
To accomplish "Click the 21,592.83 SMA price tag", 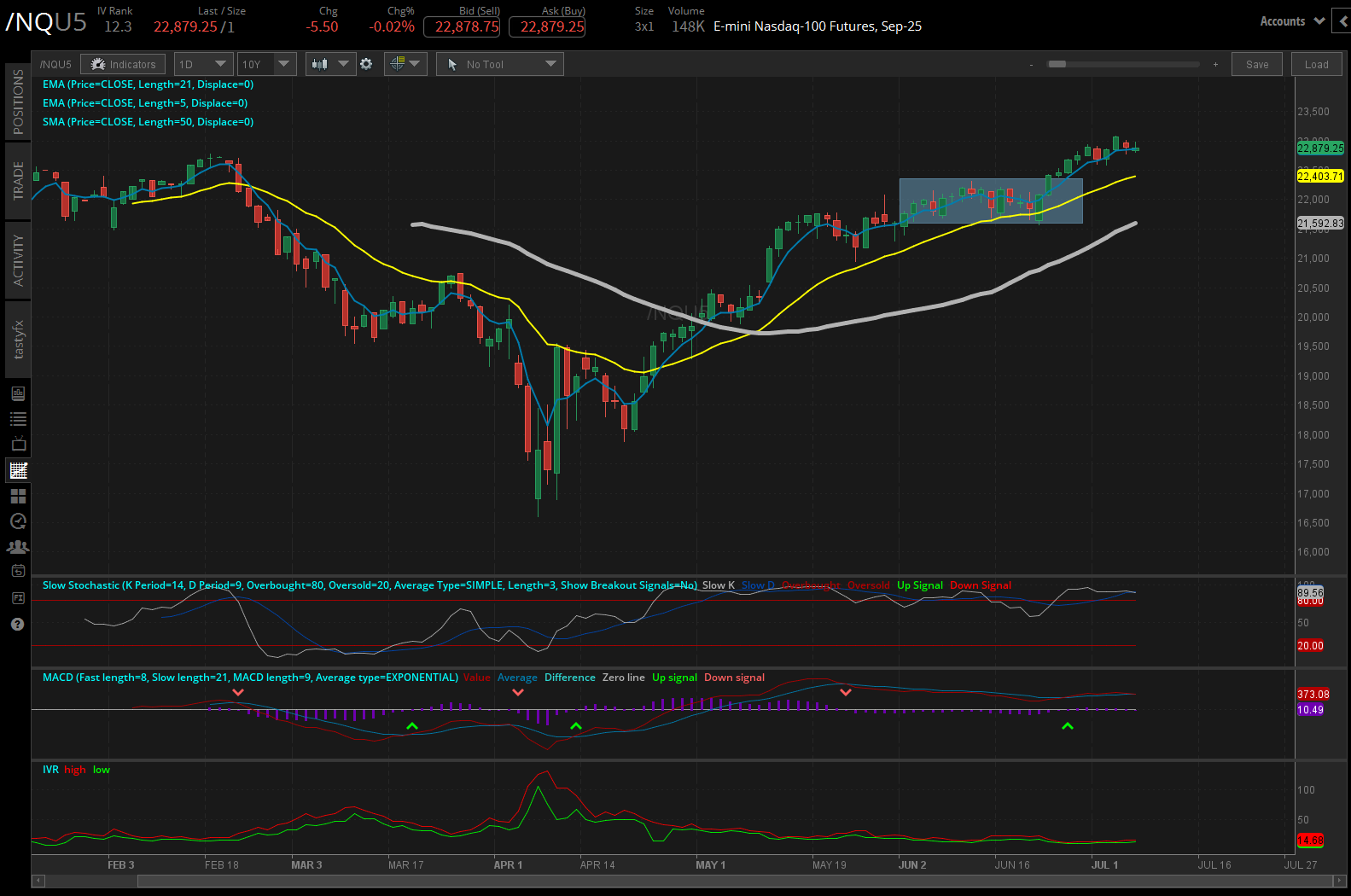I will pyautogui.click(x=1320, y=224).
